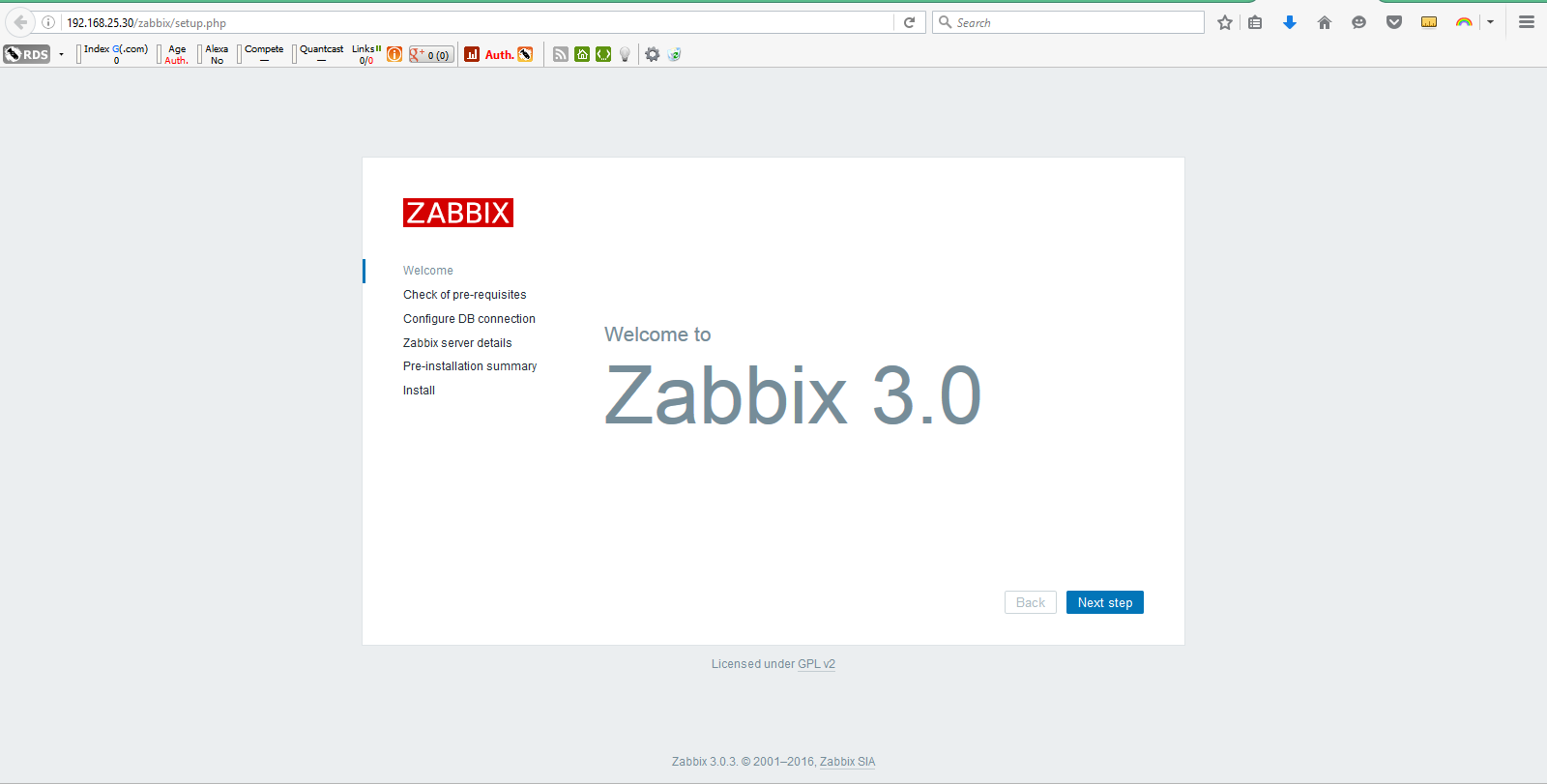
Task: Click the rainbow ColorZilla icon
Action: [1464, 22]
